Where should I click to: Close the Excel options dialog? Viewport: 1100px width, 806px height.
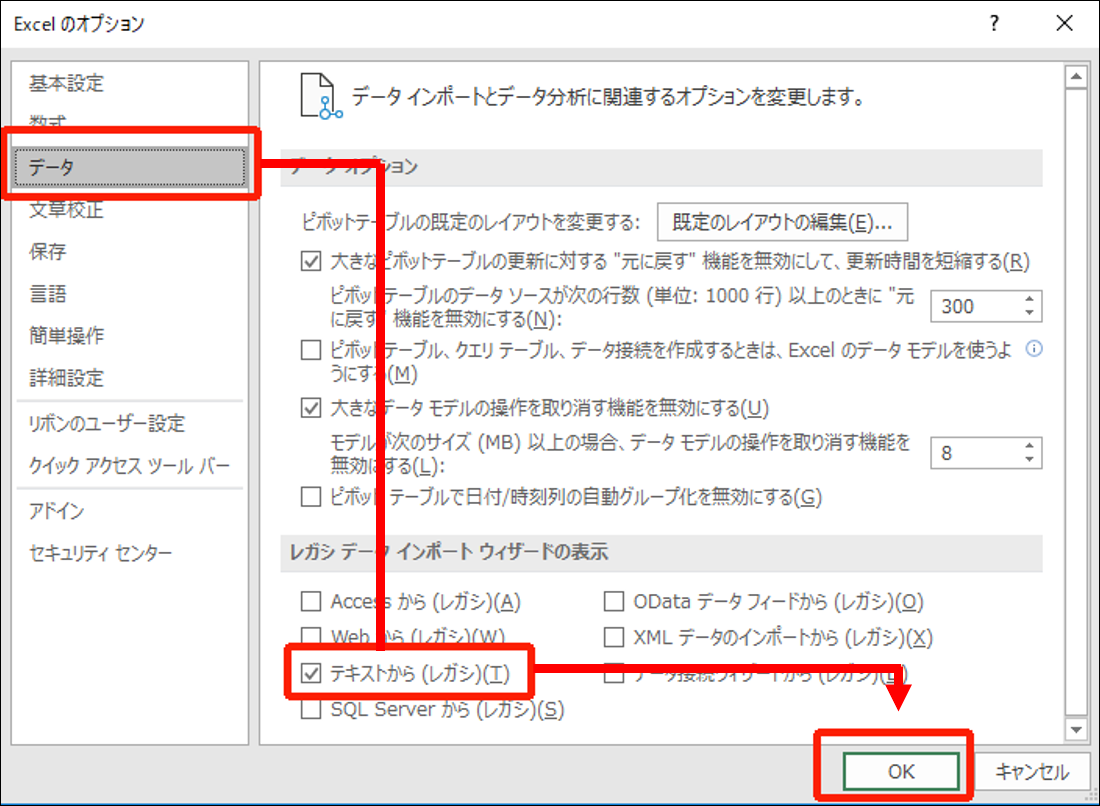pyautogui.click(x=1064, y=23)
